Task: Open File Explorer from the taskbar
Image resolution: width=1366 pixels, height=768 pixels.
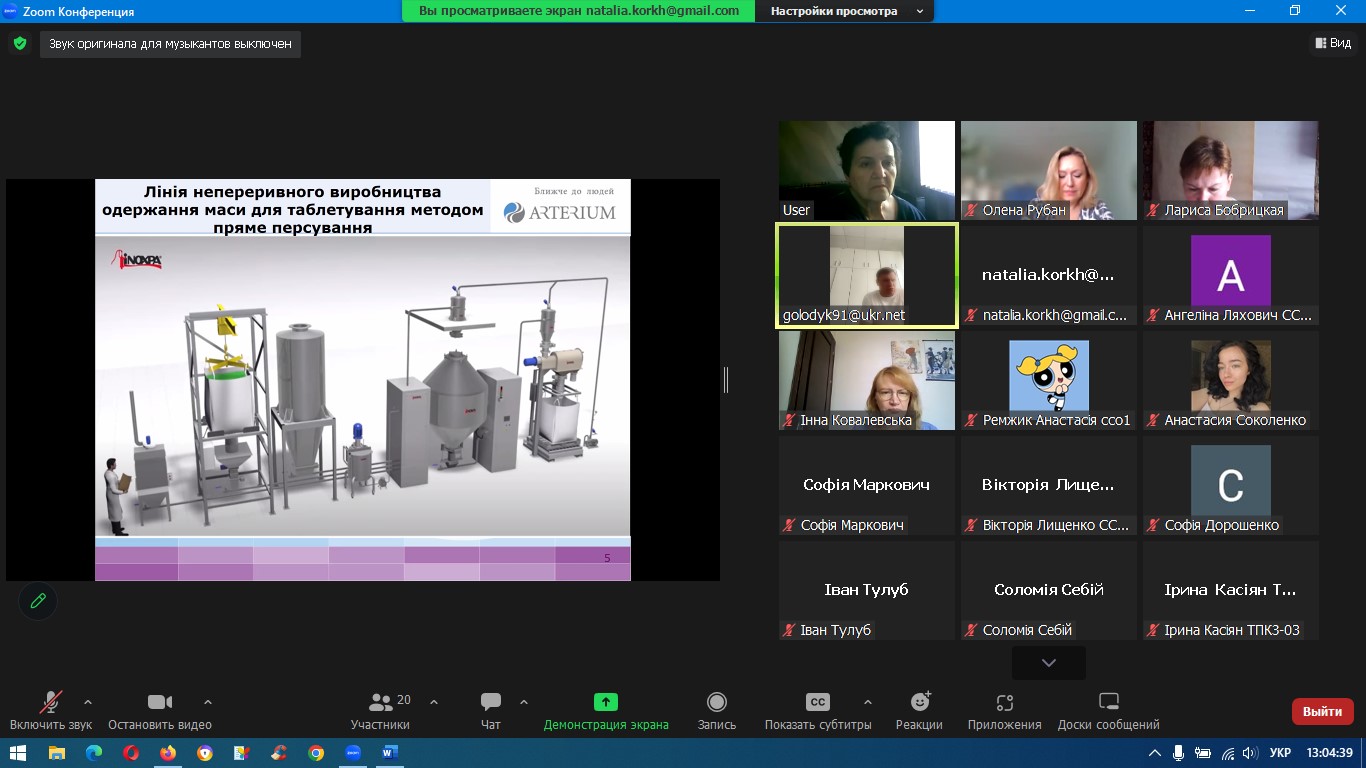Action: [57, 753]
